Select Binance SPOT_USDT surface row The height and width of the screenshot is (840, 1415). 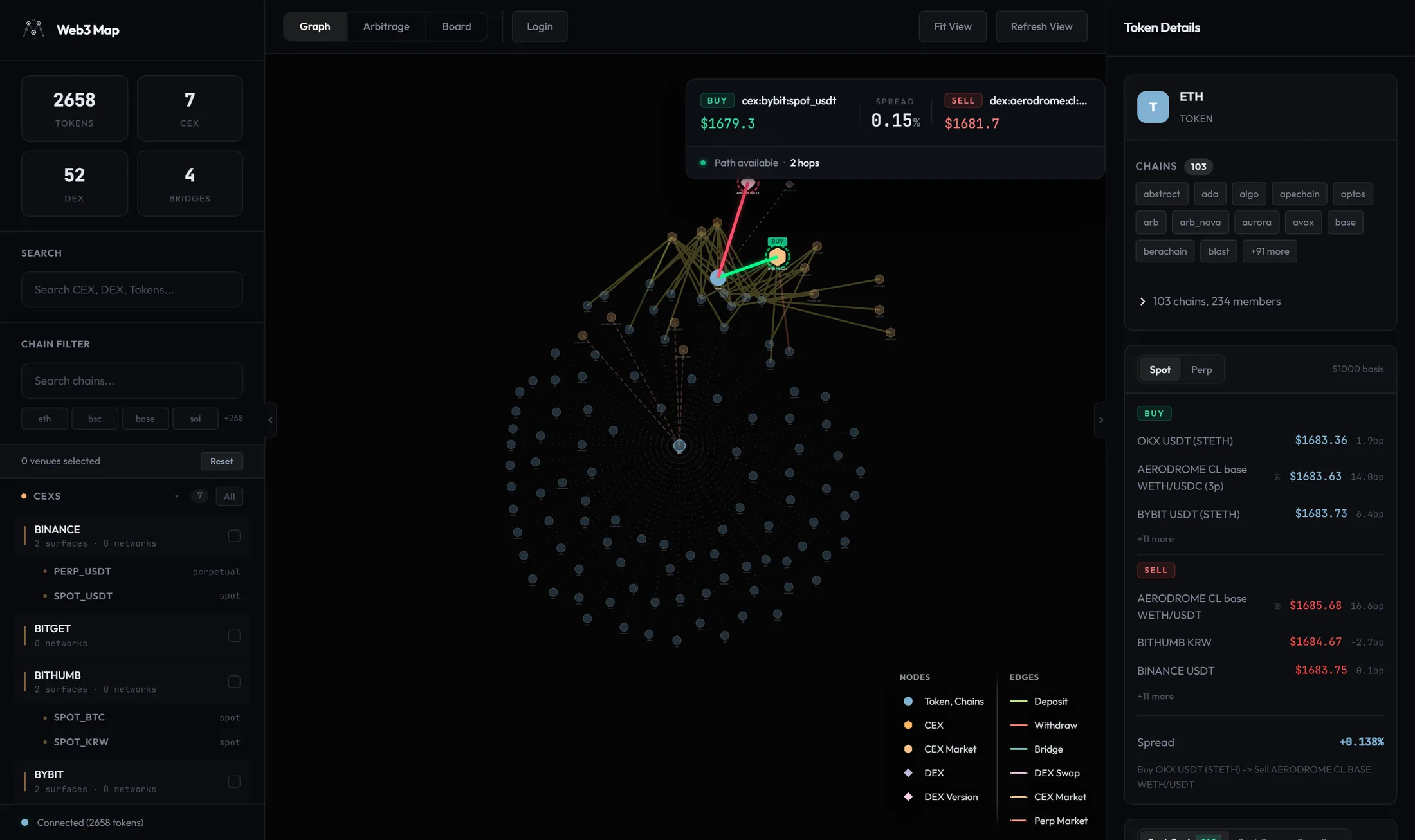(141, 596)
